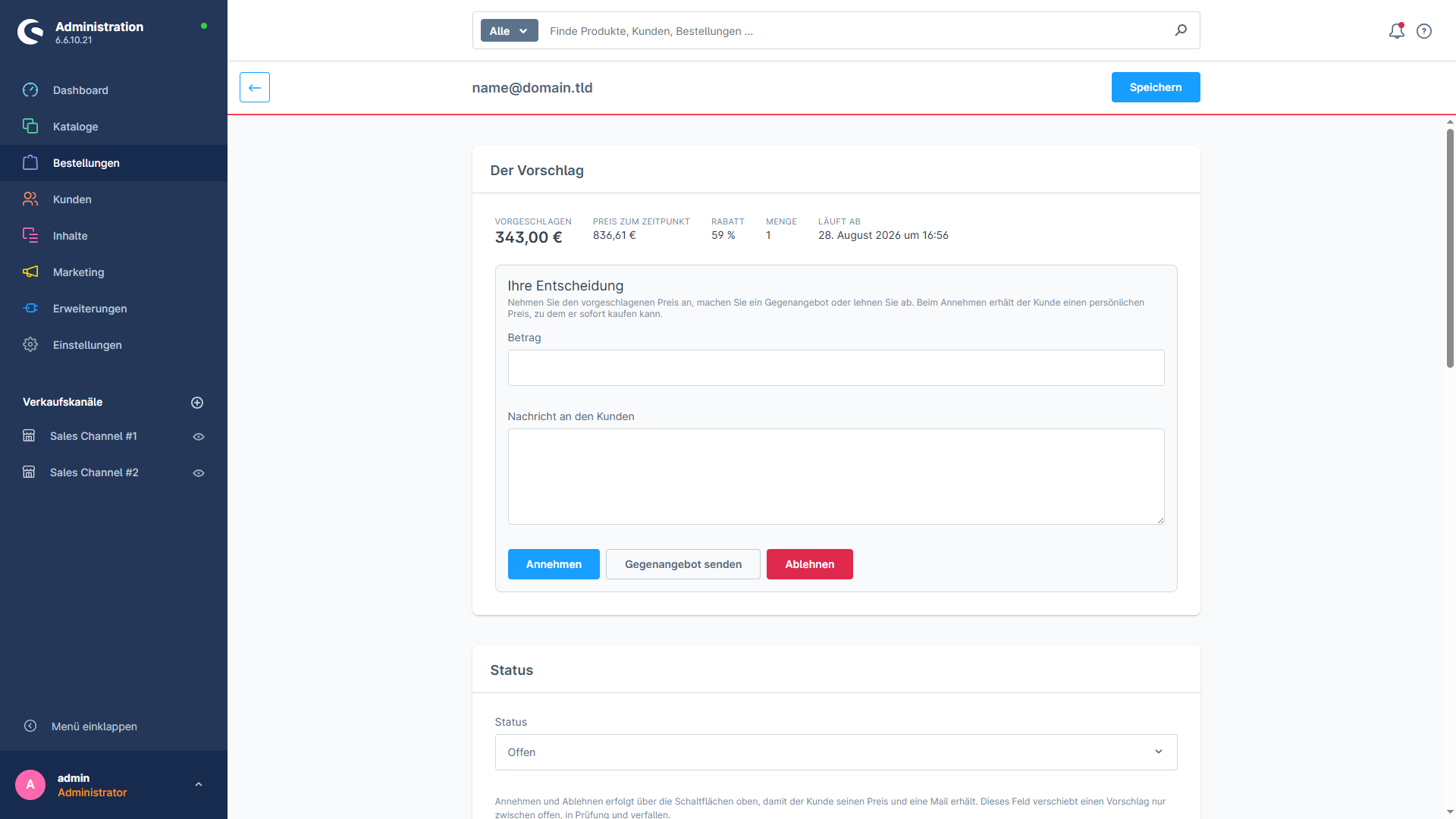This screenshot has width=1456, height=819.
Task: Add a sales channel with plus icon
Action: [x=197, y=403]
